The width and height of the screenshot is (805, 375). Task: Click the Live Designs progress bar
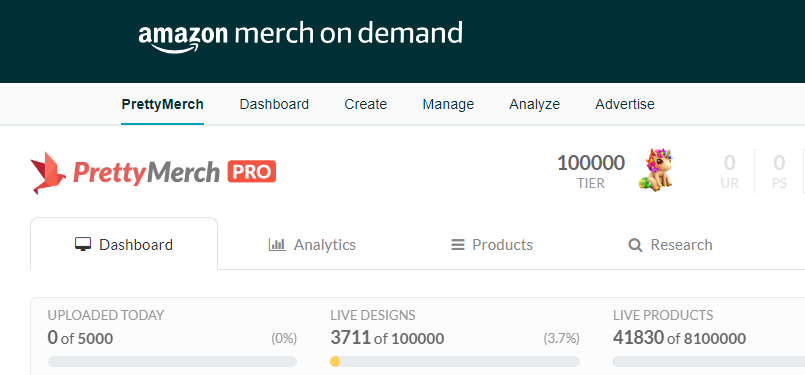click(455, 362)
